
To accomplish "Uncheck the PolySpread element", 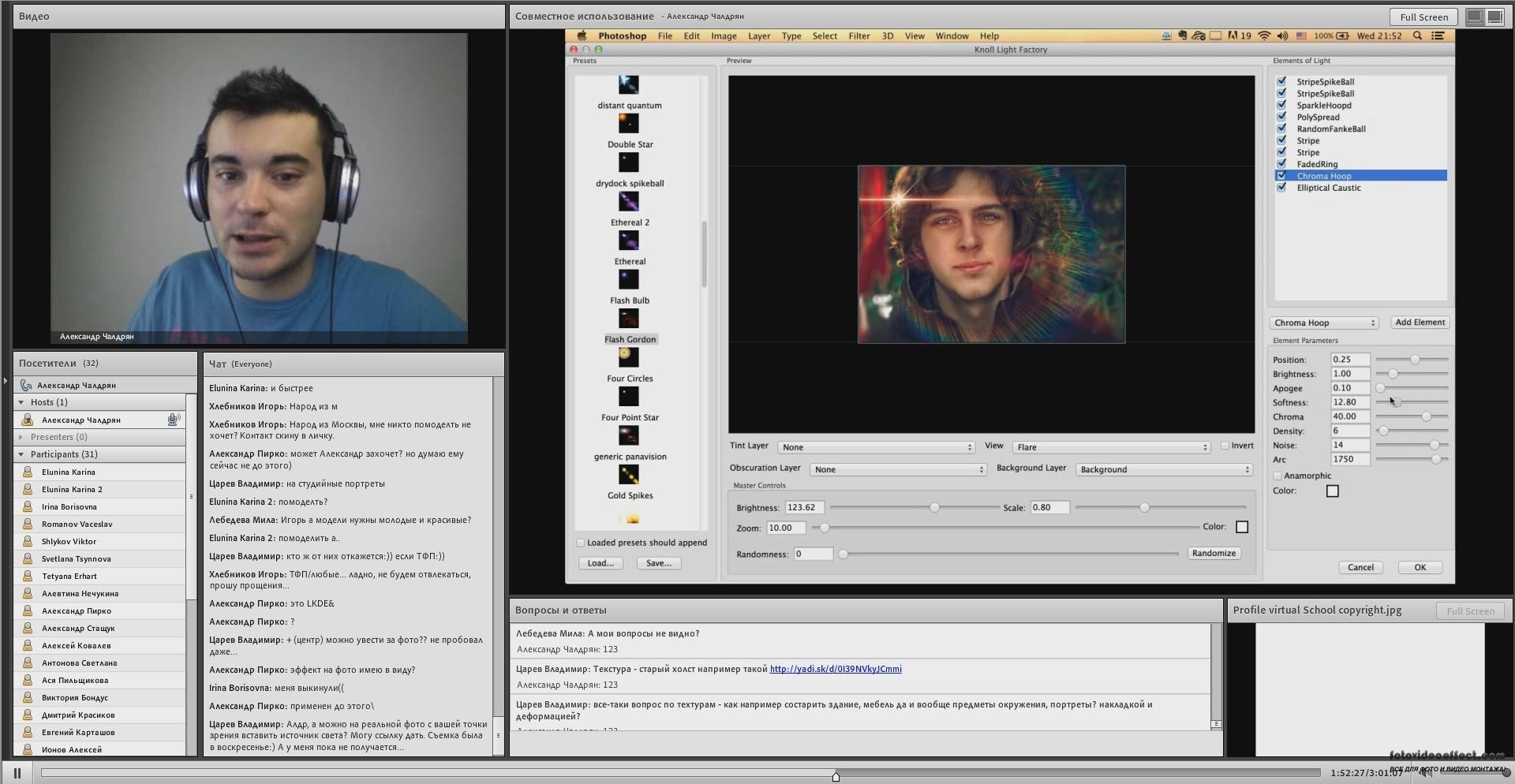I will coord(1281,117).
